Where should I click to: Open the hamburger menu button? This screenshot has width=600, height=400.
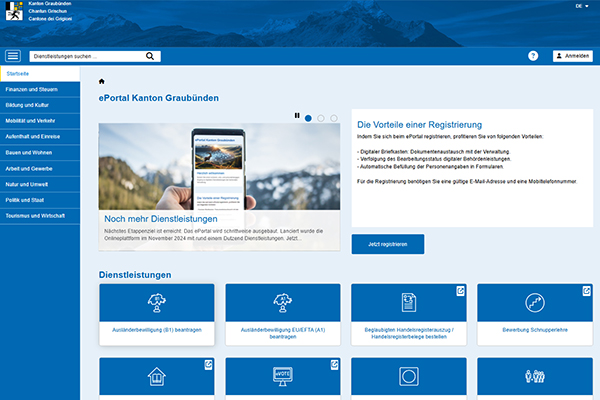click(x=13, y=56)
